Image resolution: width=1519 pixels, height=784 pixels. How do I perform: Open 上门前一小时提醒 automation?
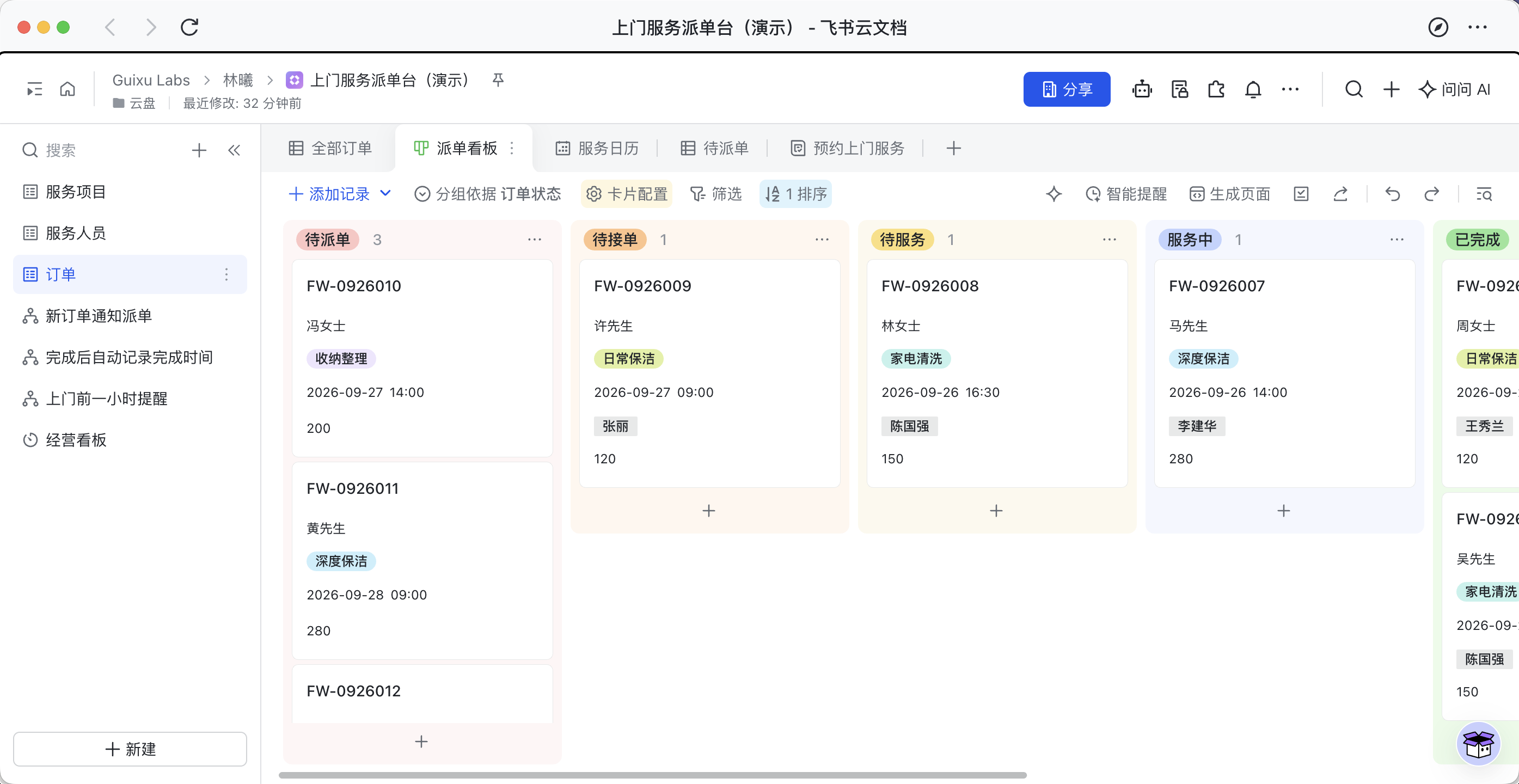130,399
